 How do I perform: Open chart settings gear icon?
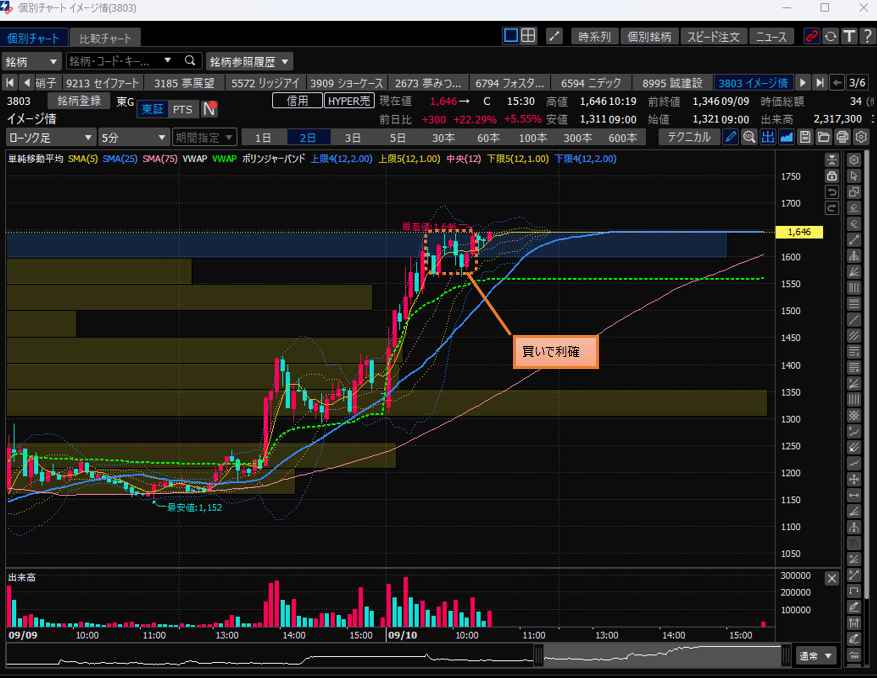[860, 137]
